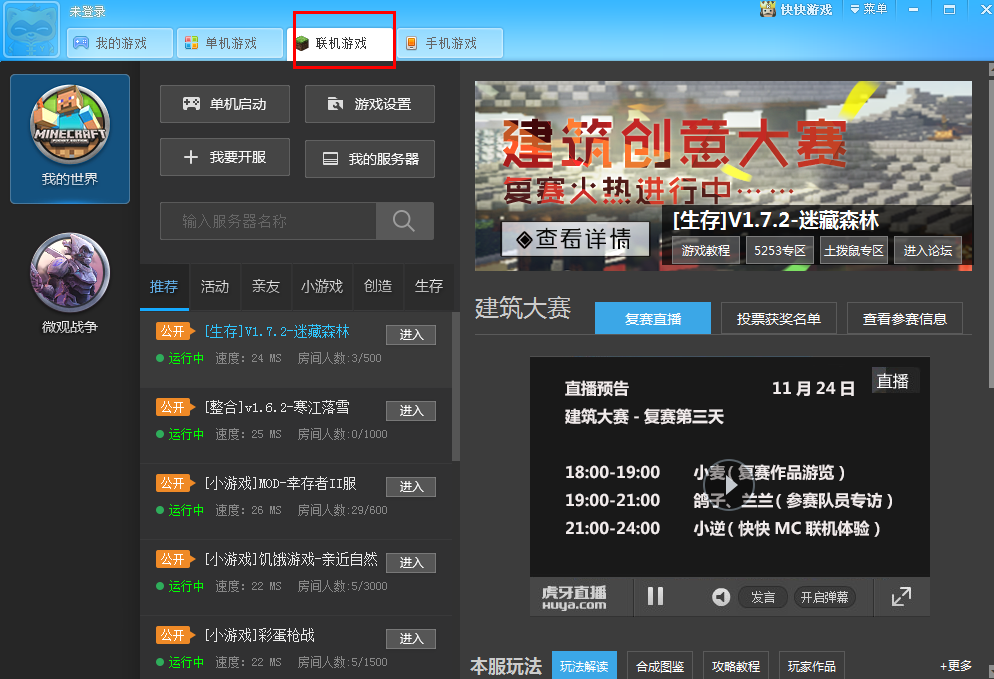The height and width of the screenshot is (679, 994).
Task: Open the 攻略教程 tab
Action: 735,666
